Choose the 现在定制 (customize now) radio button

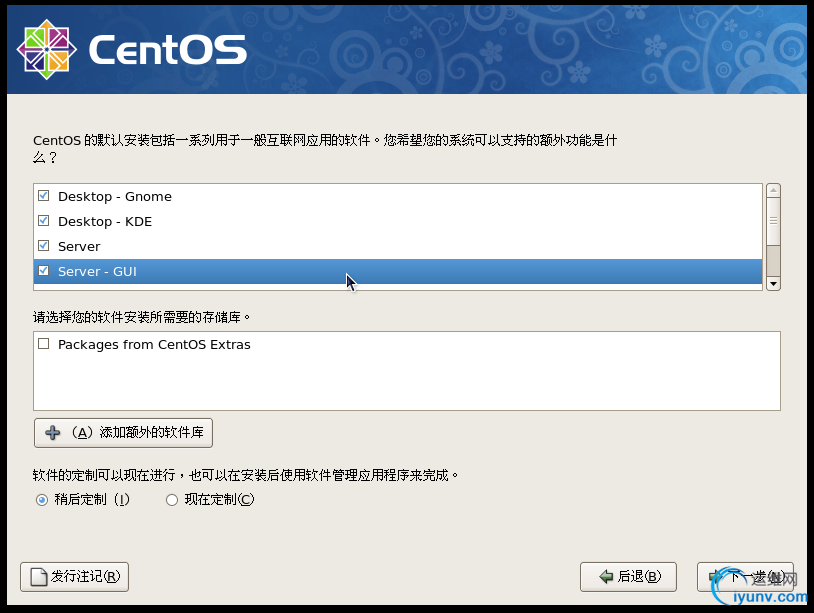click(172, 500)
